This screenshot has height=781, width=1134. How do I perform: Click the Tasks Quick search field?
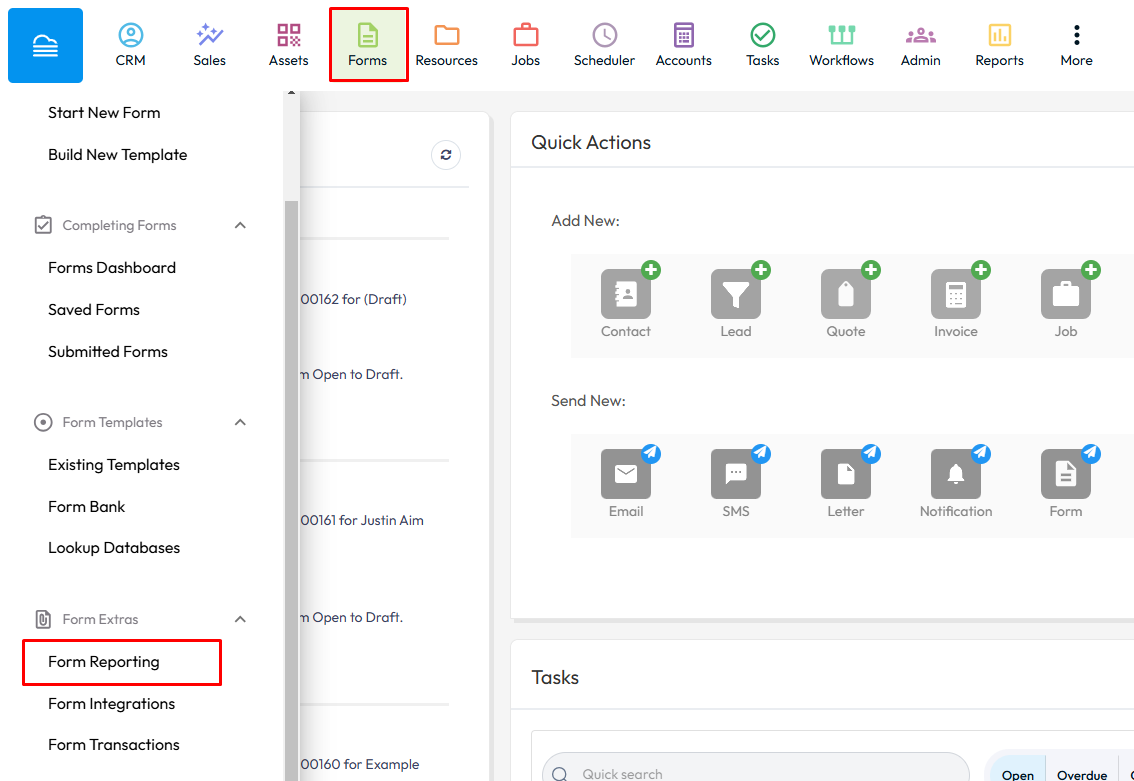756,771
